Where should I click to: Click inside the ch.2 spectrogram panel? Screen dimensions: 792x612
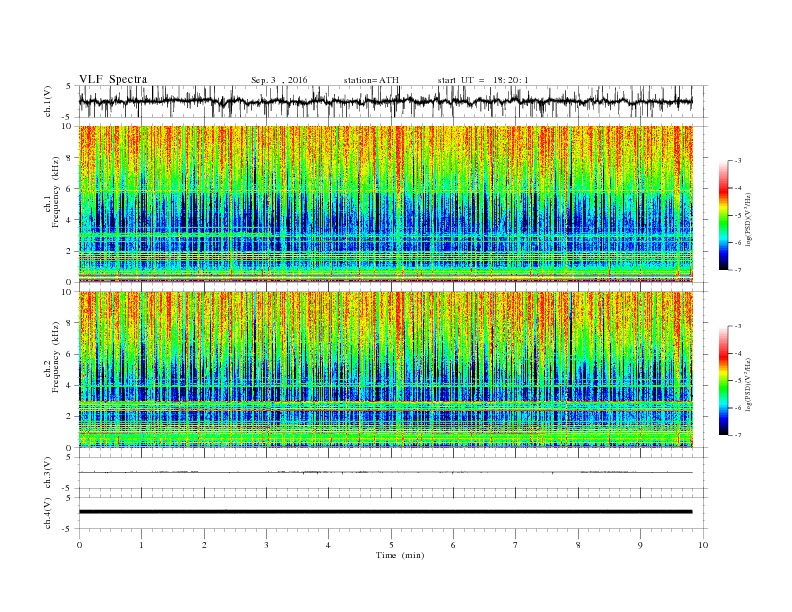tap(385, 370)
